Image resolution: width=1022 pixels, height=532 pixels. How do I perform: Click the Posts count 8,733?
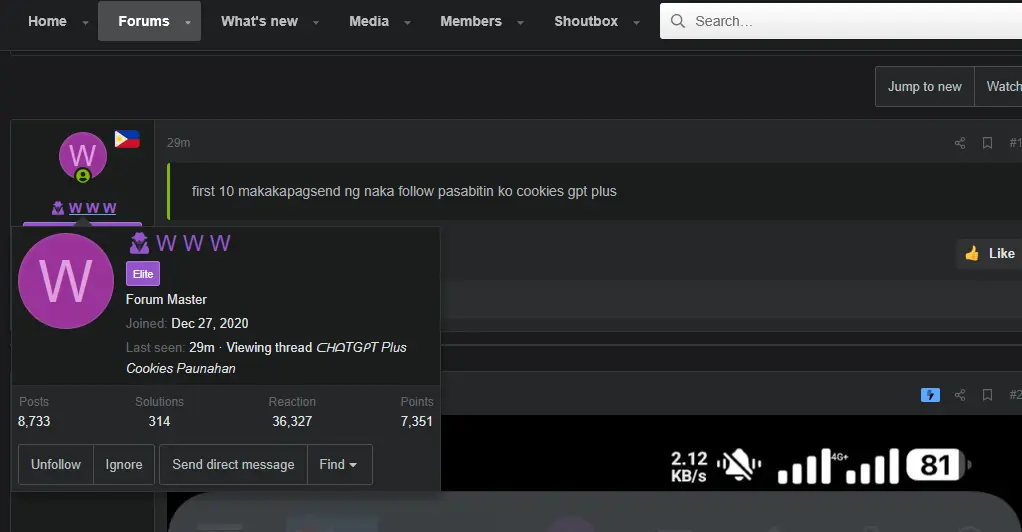pos(34,421)
